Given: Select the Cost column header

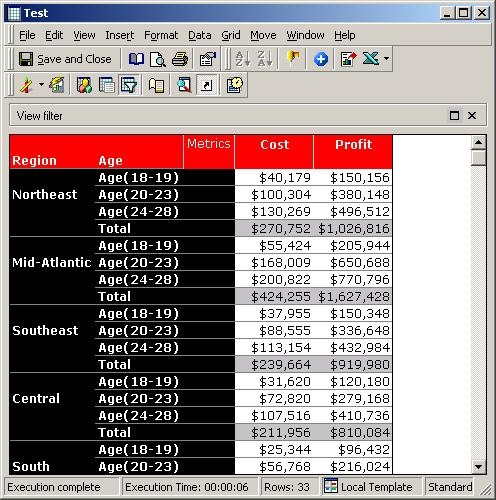Looking at the screenshot, I should click(274, 152).
